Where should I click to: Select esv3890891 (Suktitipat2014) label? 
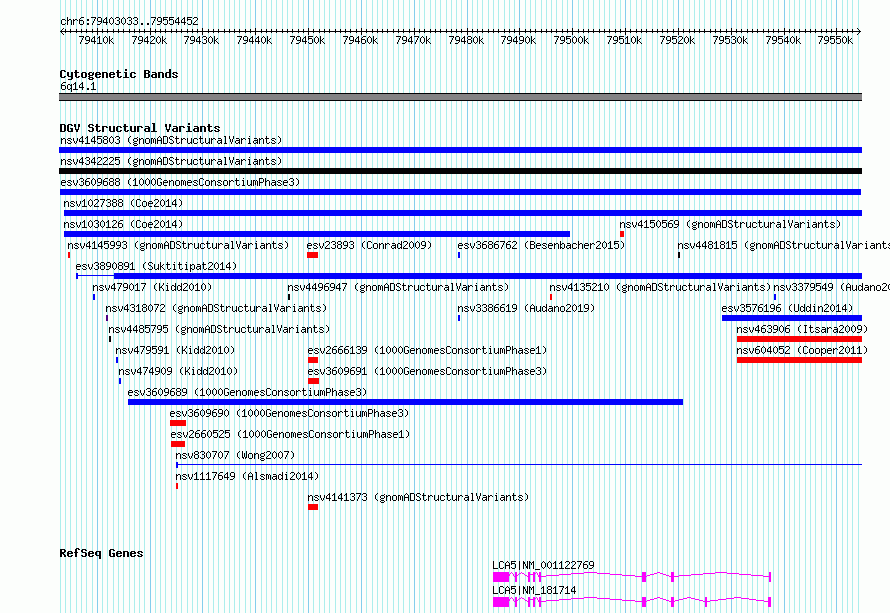156,266
